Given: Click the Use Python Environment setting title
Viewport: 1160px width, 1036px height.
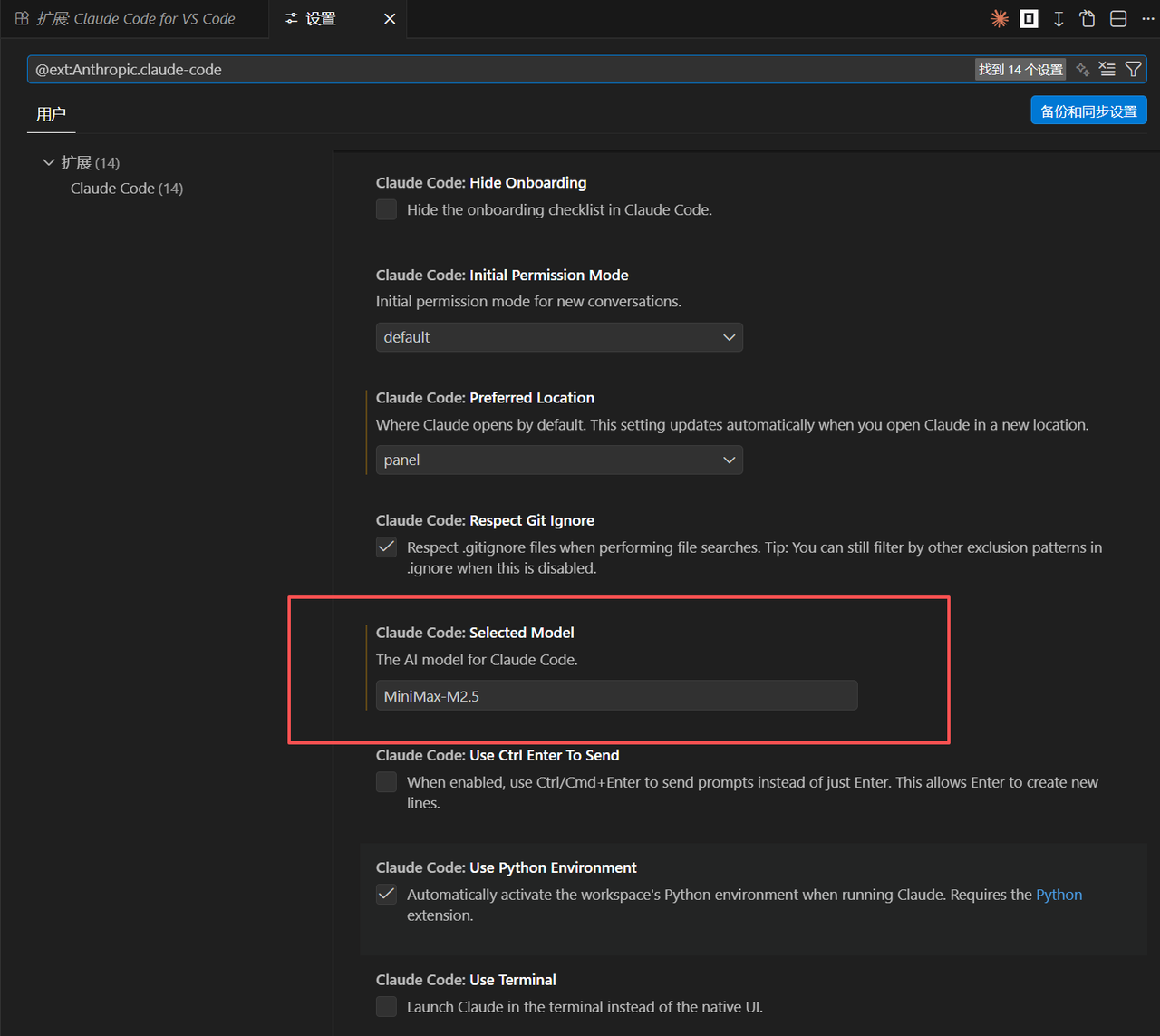Looking at the screenshot, I should tap(506, 867).
